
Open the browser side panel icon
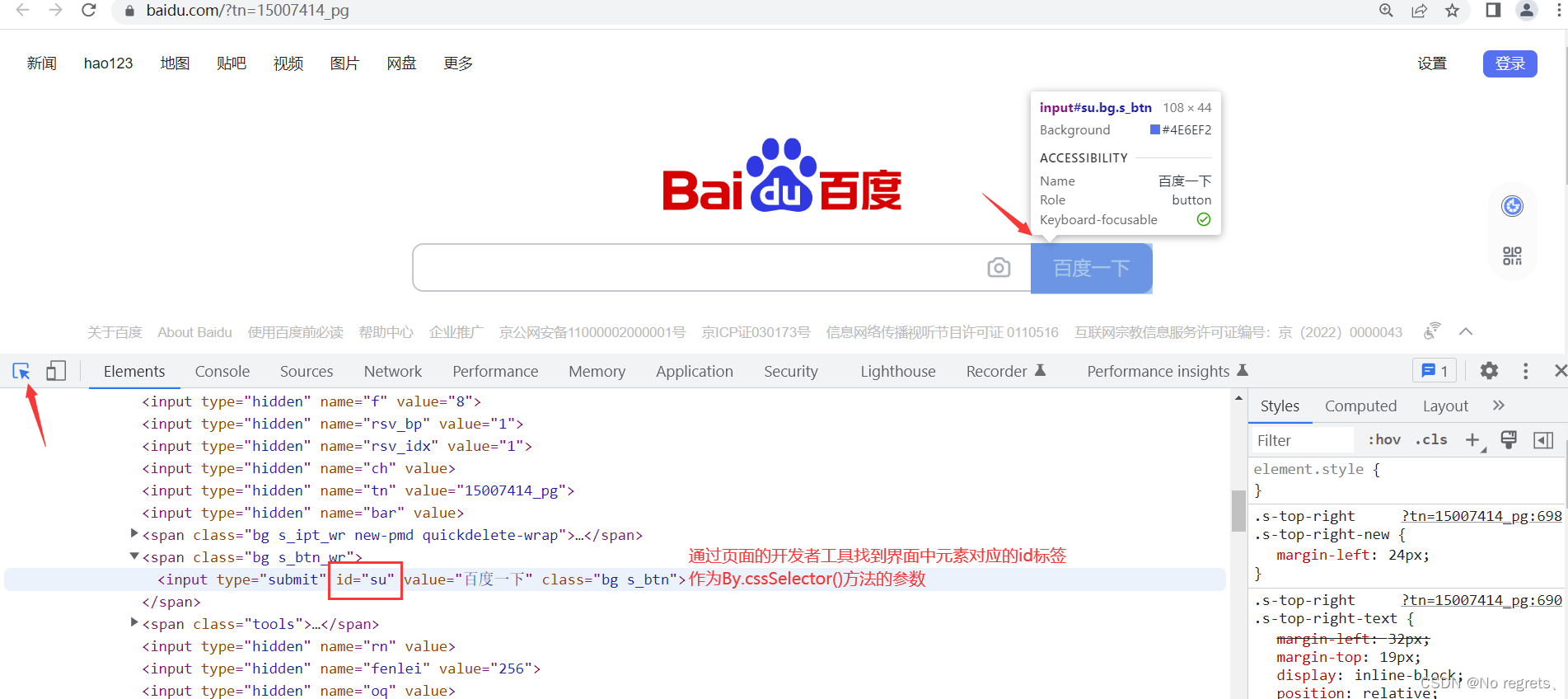1493,10
